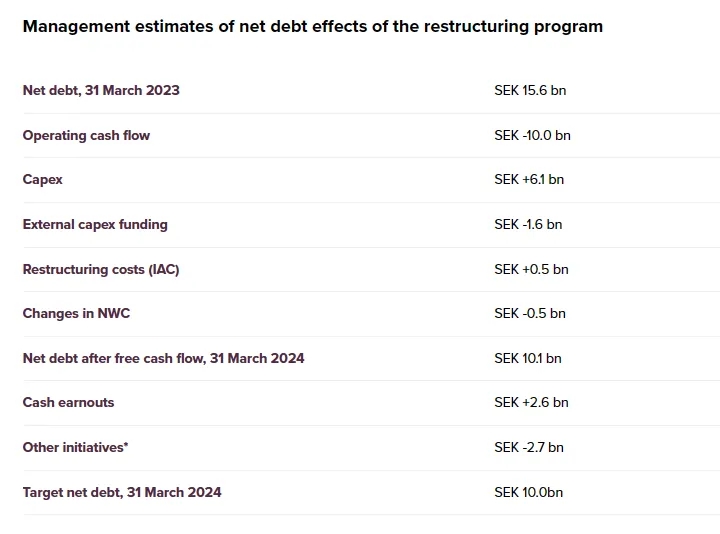
Task: Select the SEK -10.0 bn value
Action: [x=532, y=135]
